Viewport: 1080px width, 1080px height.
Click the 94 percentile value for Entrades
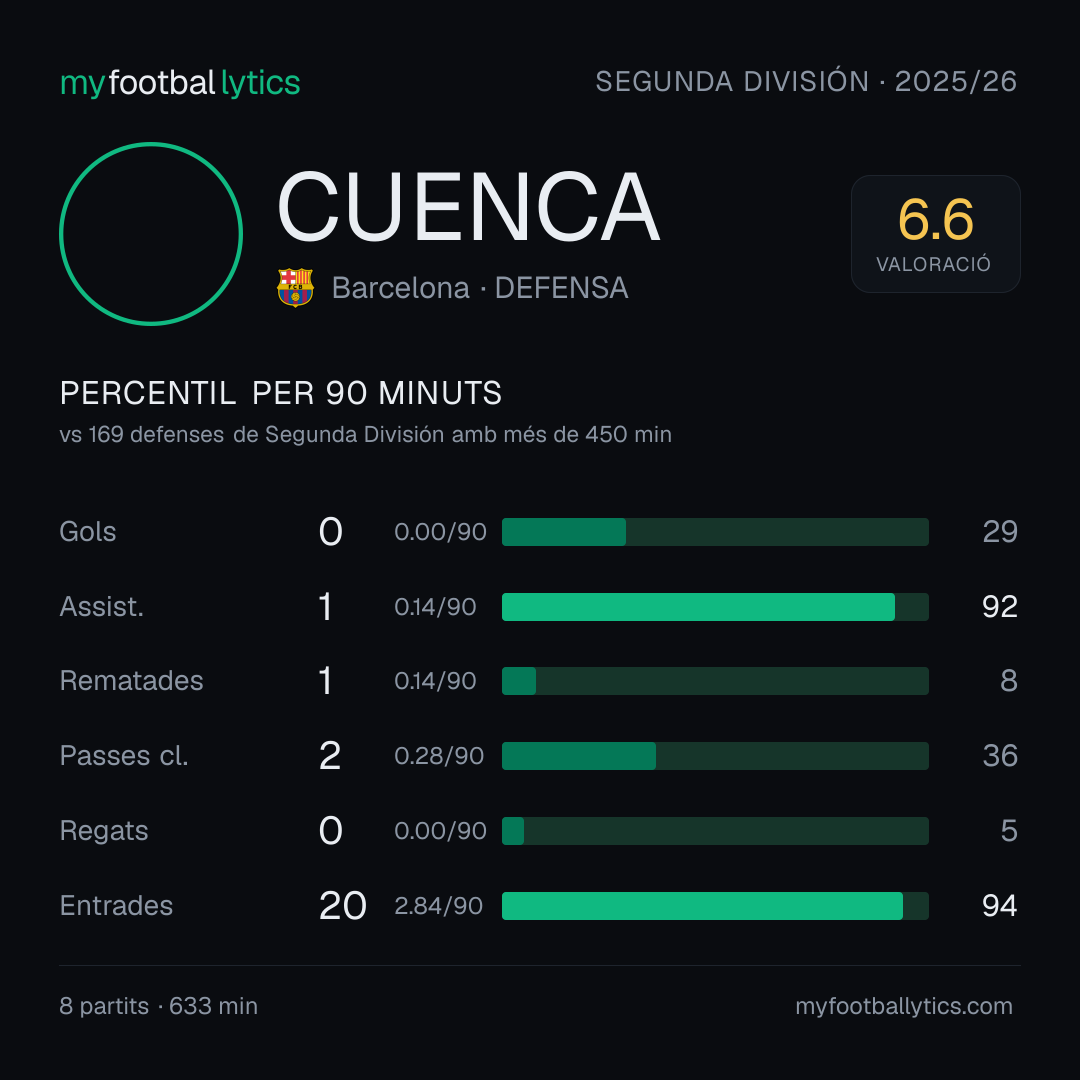point(999,906)
